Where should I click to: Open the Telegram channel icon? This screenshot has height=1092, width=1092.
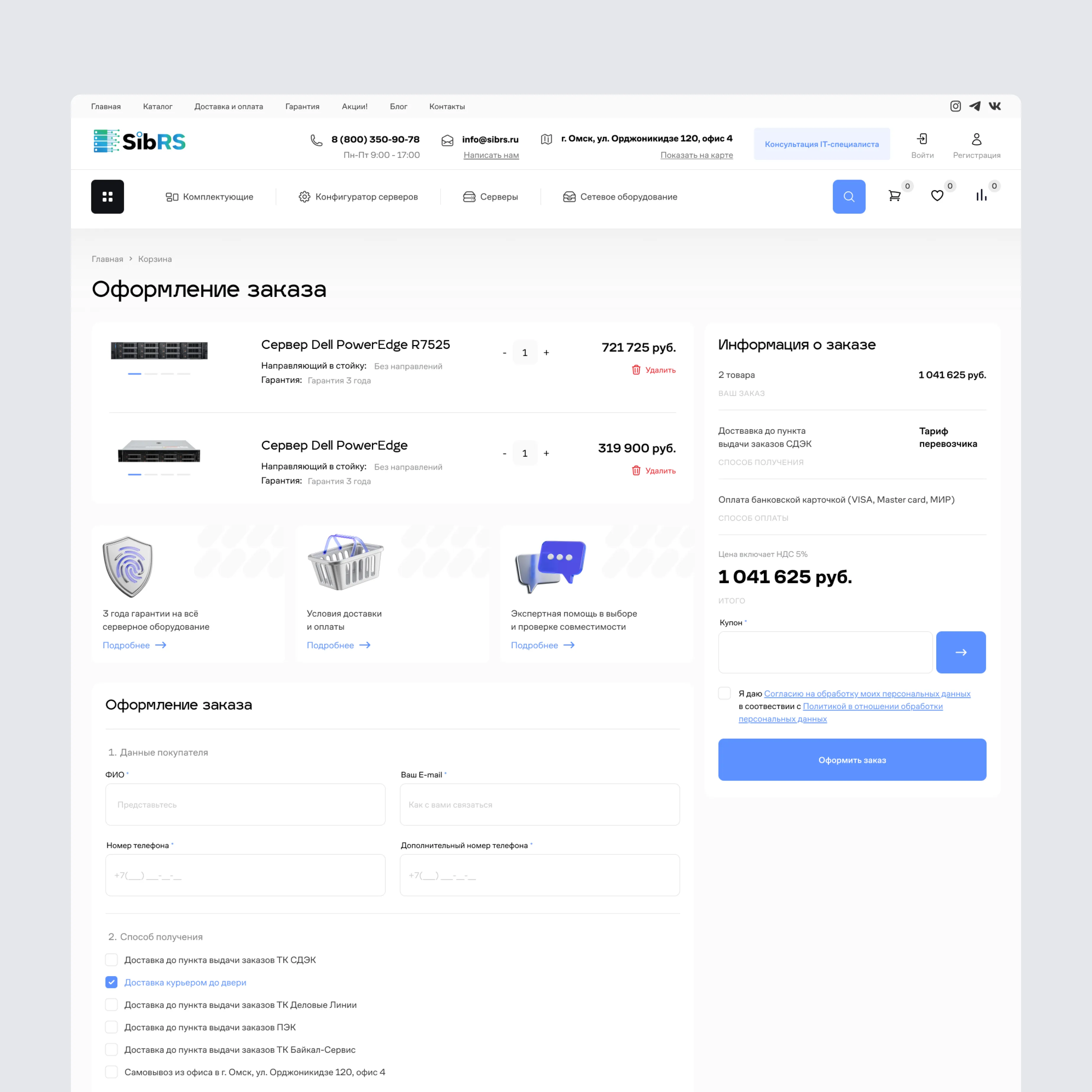[975, 106]
